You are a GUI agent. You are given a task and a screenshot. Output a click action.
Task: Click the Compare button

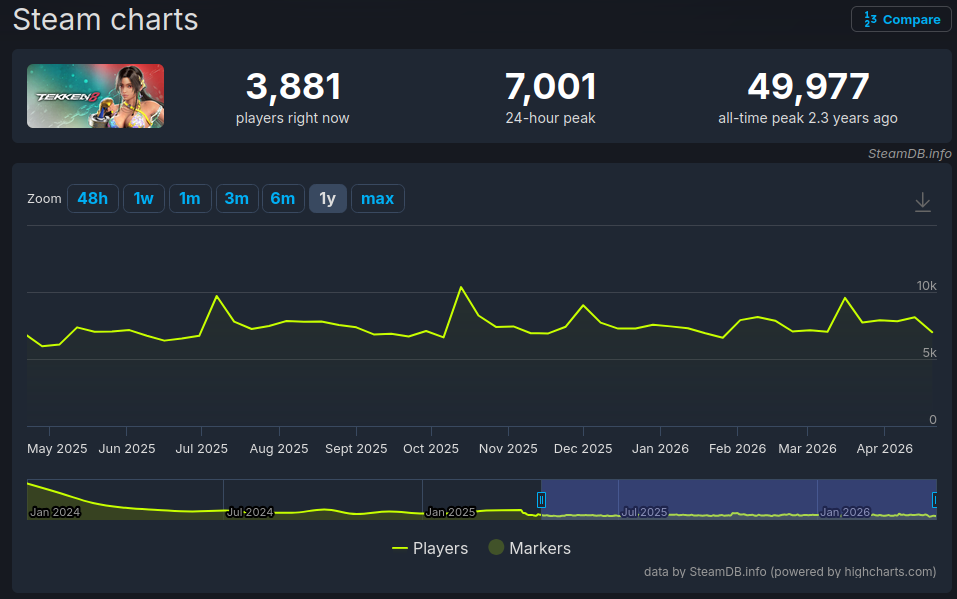[901, 20]
